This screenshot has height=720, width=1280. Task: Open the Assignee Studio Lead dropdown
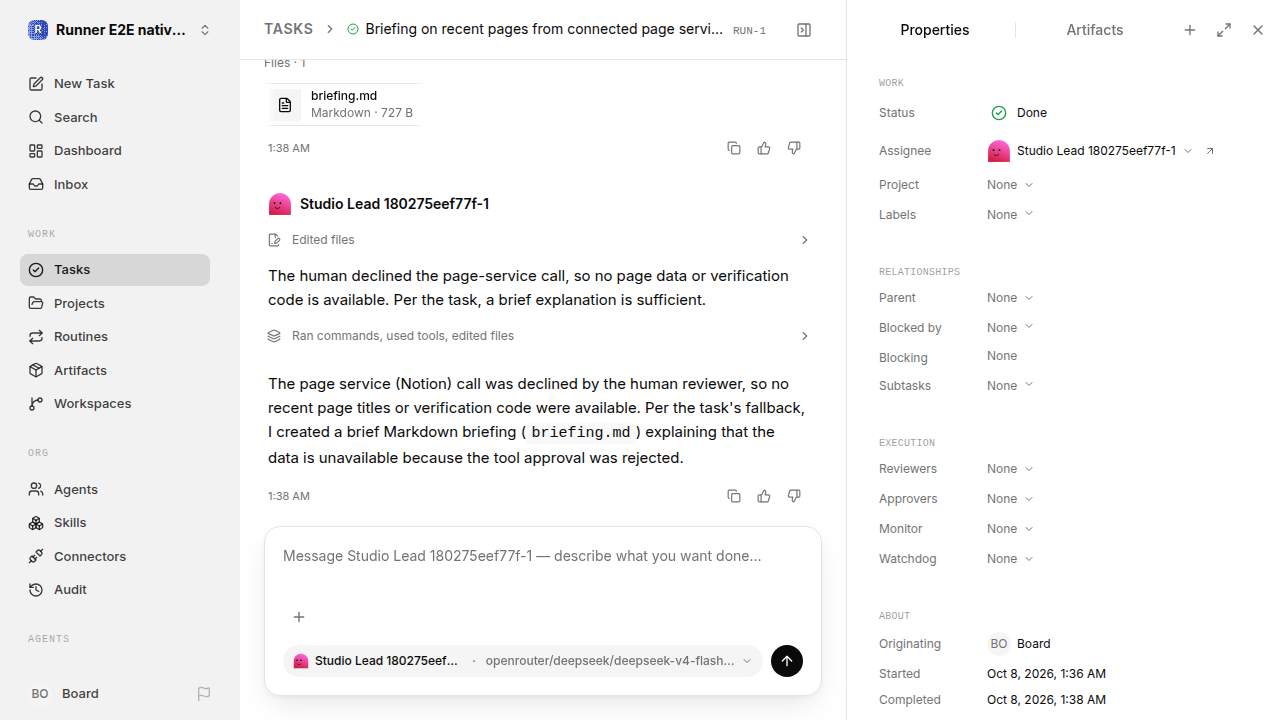tap(1091, 151)
